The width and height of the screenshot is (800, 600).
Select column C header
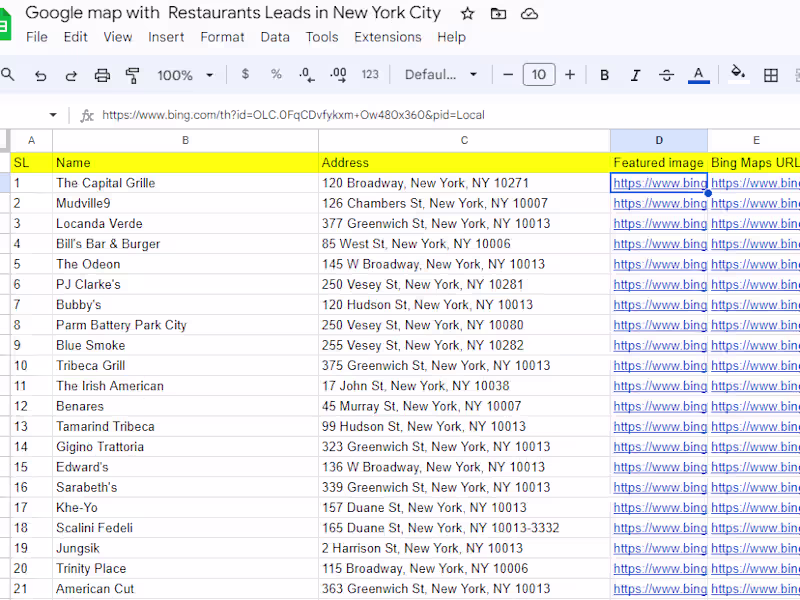click(x=464, y=140)
